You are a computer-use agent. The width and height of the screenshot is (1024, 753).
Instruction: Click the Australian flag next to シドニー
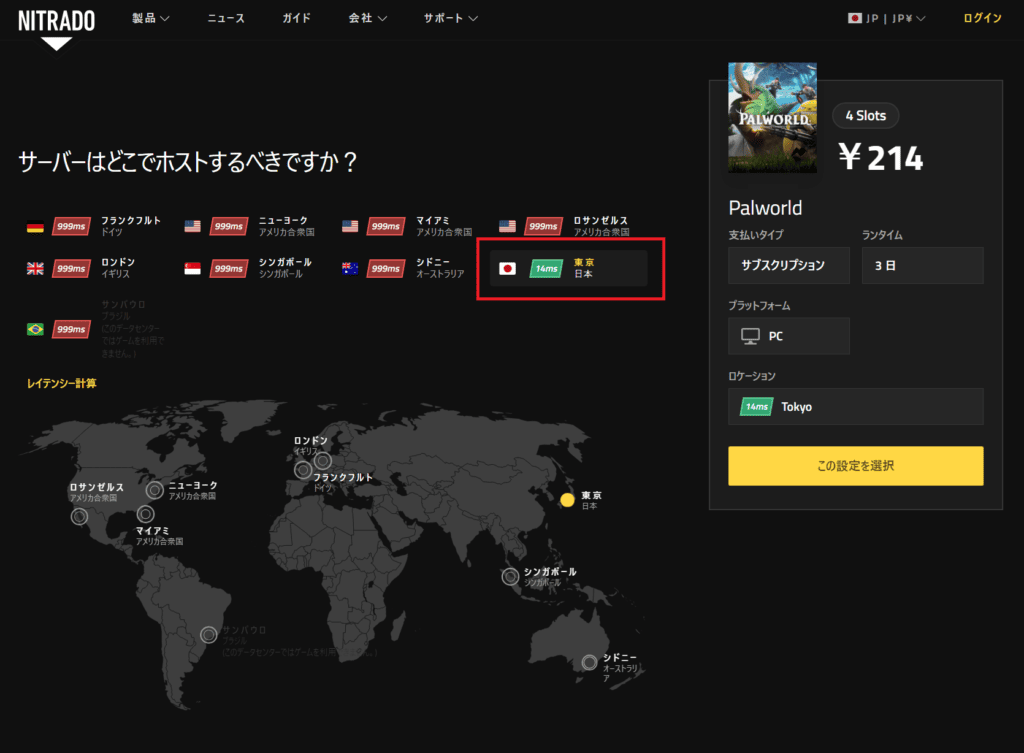[350, 268]
